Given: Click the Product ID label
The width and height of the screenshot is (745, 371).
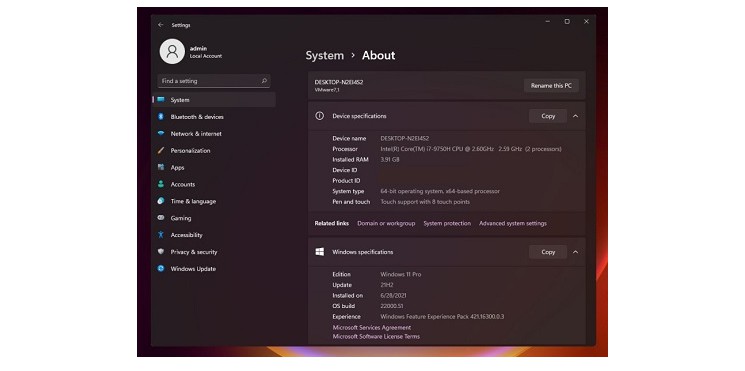Looking at the screenshot, I should (x=346, y=181).
